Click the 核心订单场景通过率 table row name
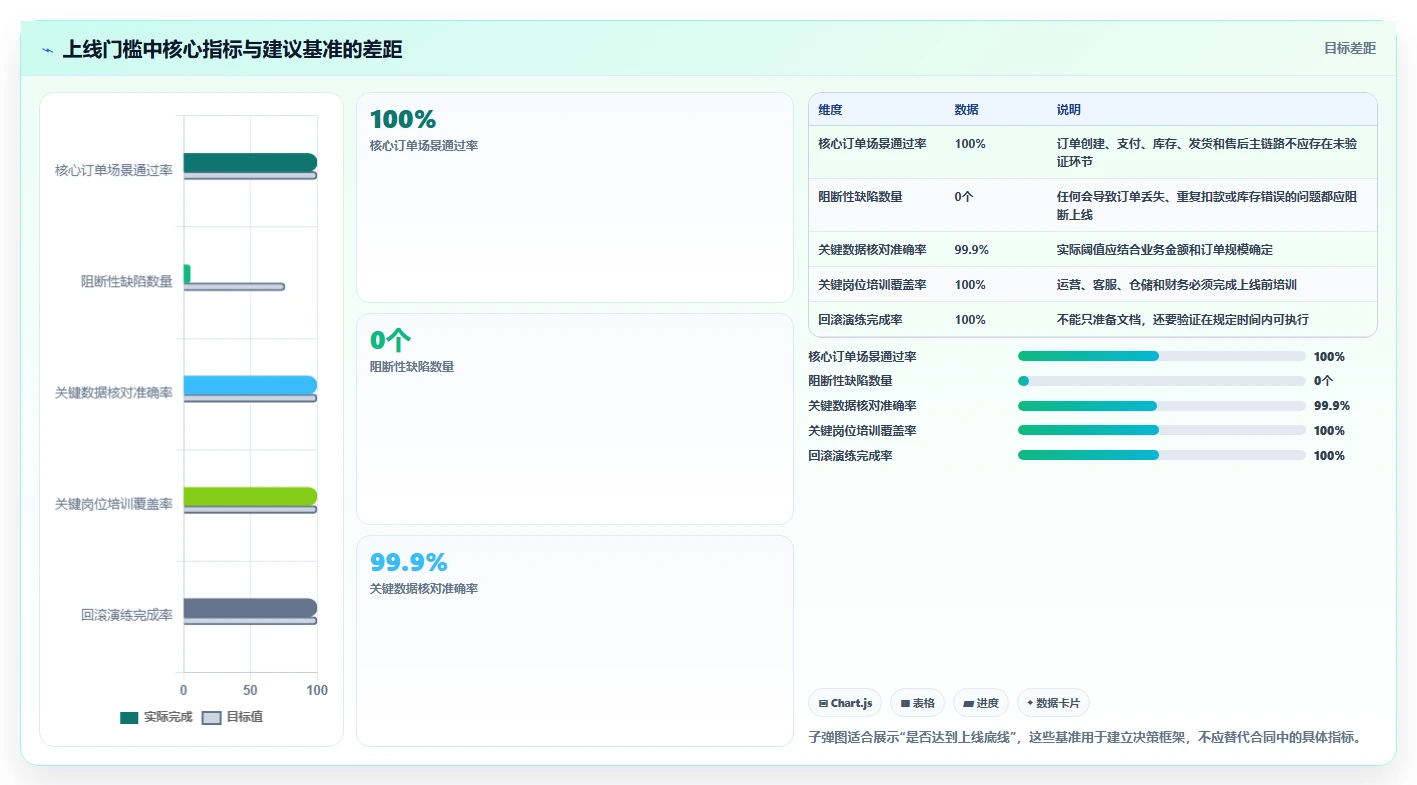 click(x=872, y=144)
